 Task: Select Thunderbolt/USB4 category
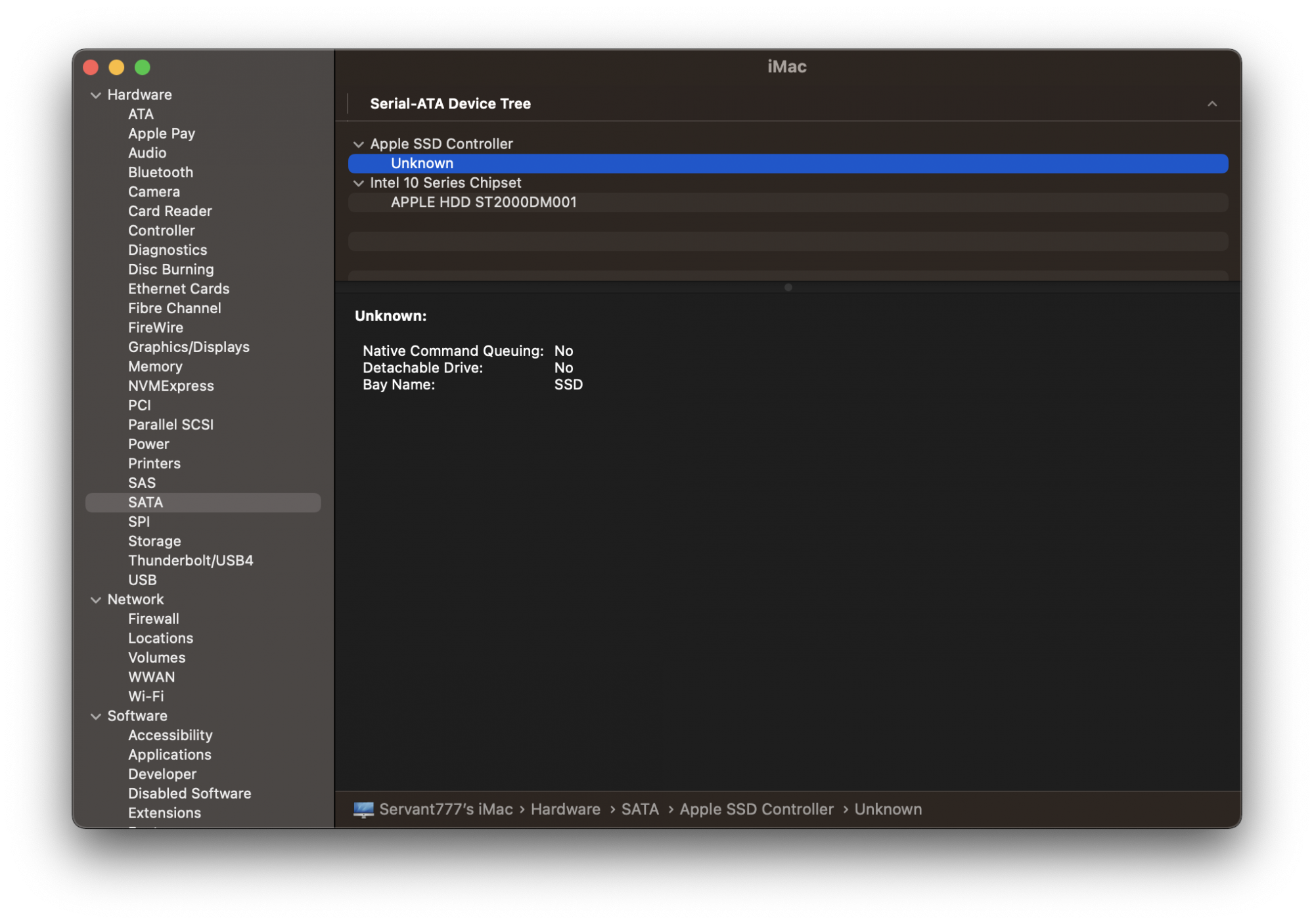point(191,561)
